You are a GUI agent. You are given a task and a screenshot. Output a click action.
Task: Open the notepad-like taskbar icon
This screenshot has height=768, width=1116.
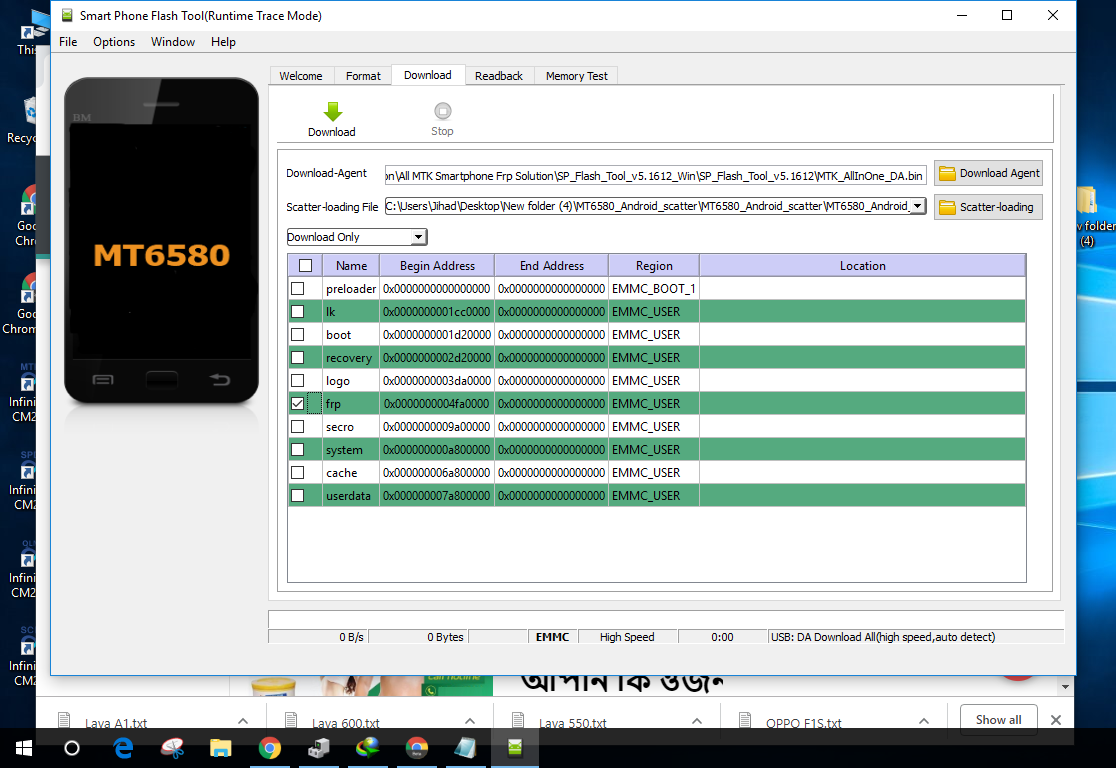pos(465,748)
